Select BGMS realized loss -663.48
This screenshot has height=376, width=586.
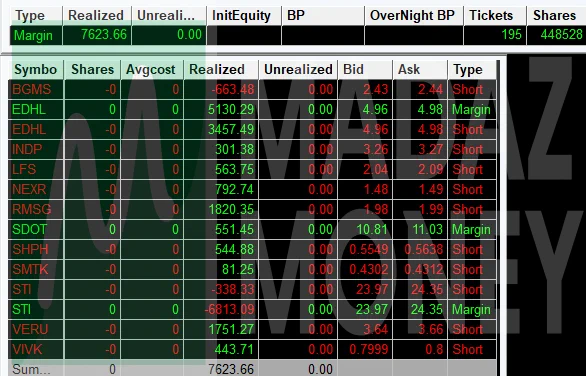pos(232,90)
